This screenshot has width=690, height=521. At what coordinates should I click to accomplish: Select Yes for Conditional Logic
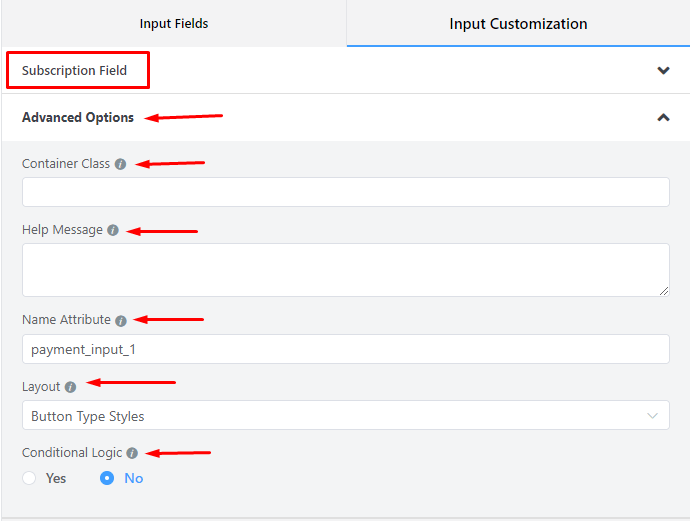coord(29,478)
